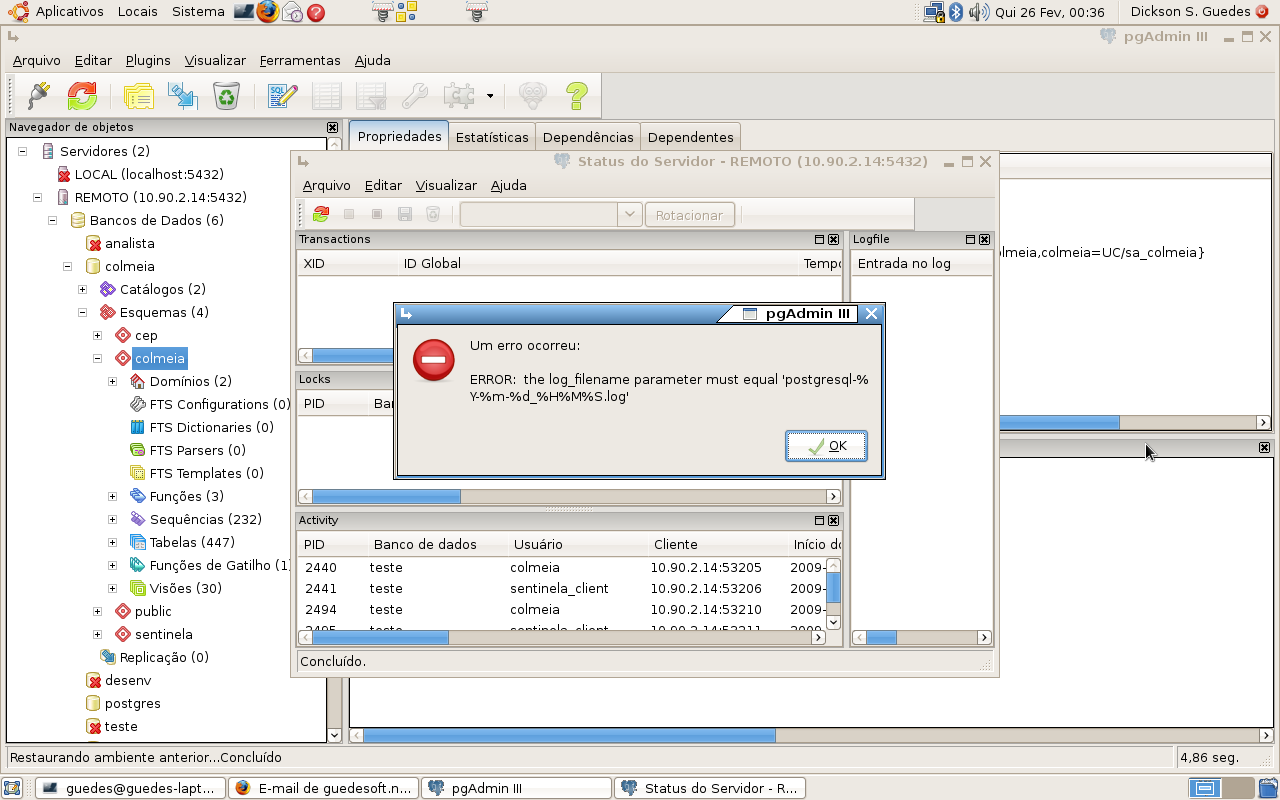Select the postgres database in tree
Viewport: 1280px width, 800px height.
(132, 703)
